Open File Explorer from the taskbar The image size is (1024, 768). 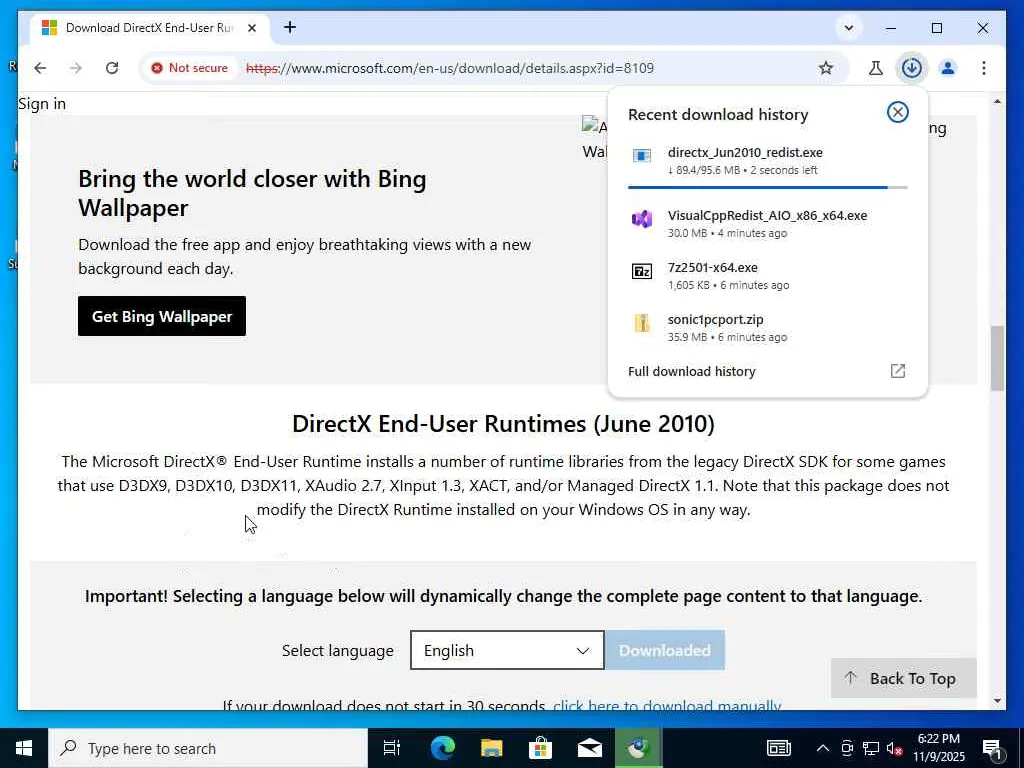click(x=491, y=748)
